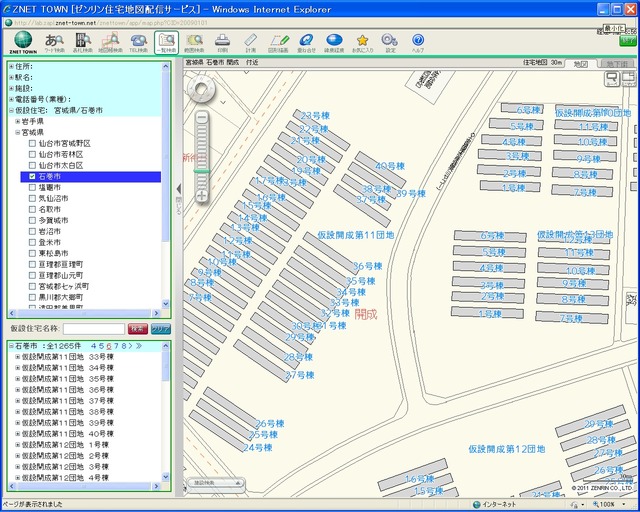Open the 施設検索 panel at map bottom
This screenshot has width=640, height=512.
point(216,483)
